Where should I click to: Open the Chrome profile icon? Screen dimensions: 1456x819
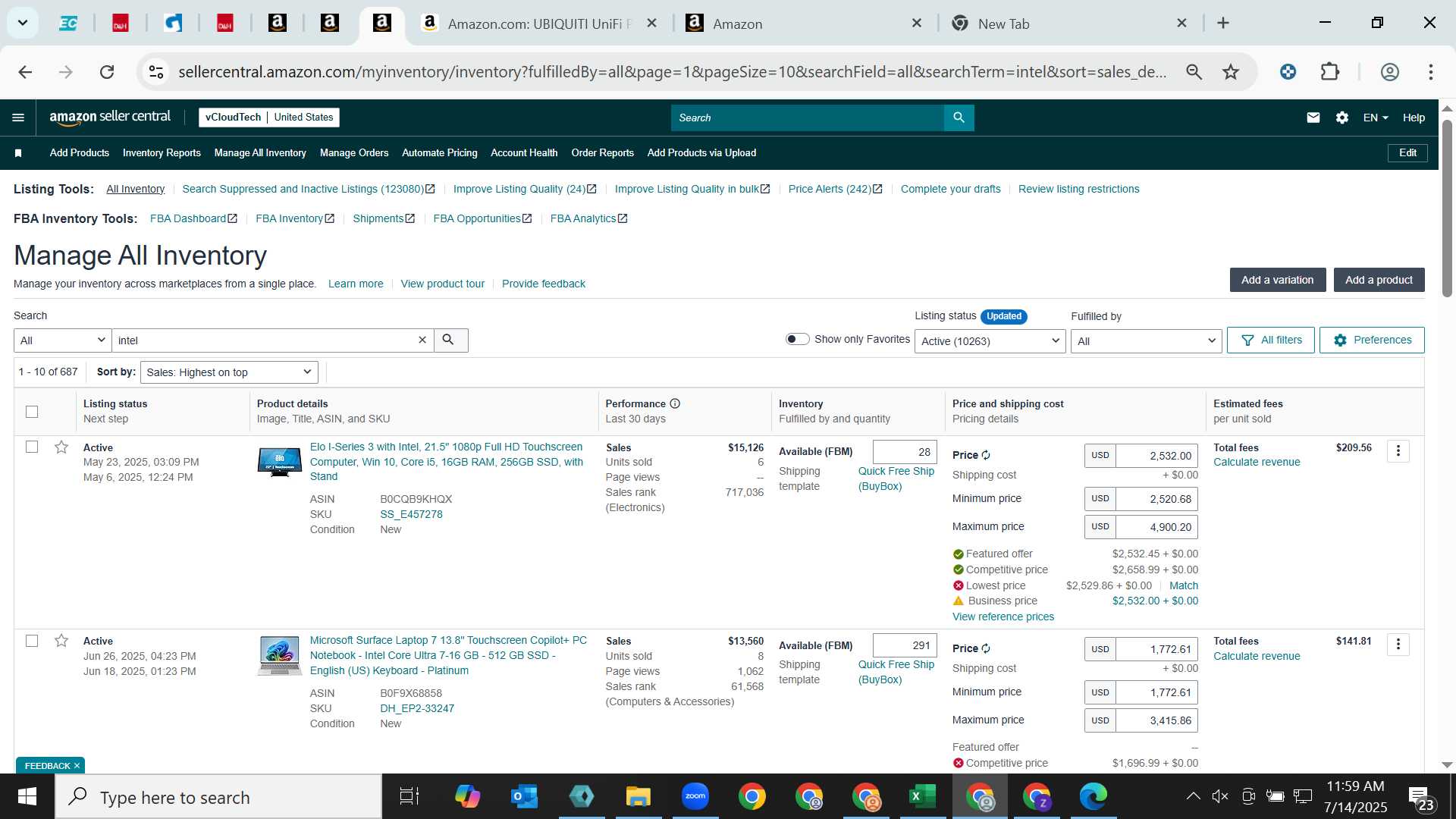[x=1390, y=72]
